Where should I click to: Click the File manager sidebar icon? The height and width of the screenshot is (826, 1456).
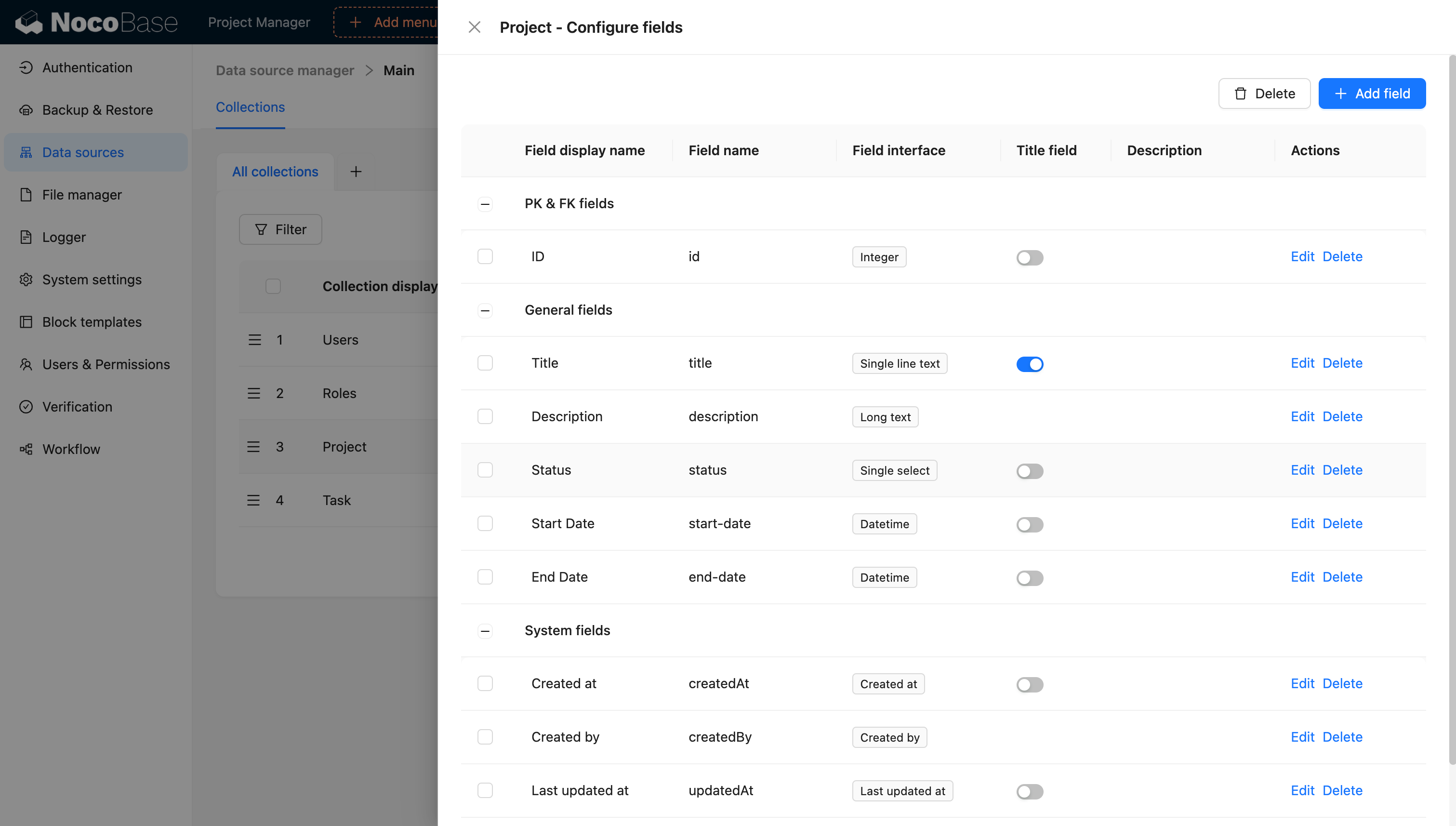click(x=27, y=195)
